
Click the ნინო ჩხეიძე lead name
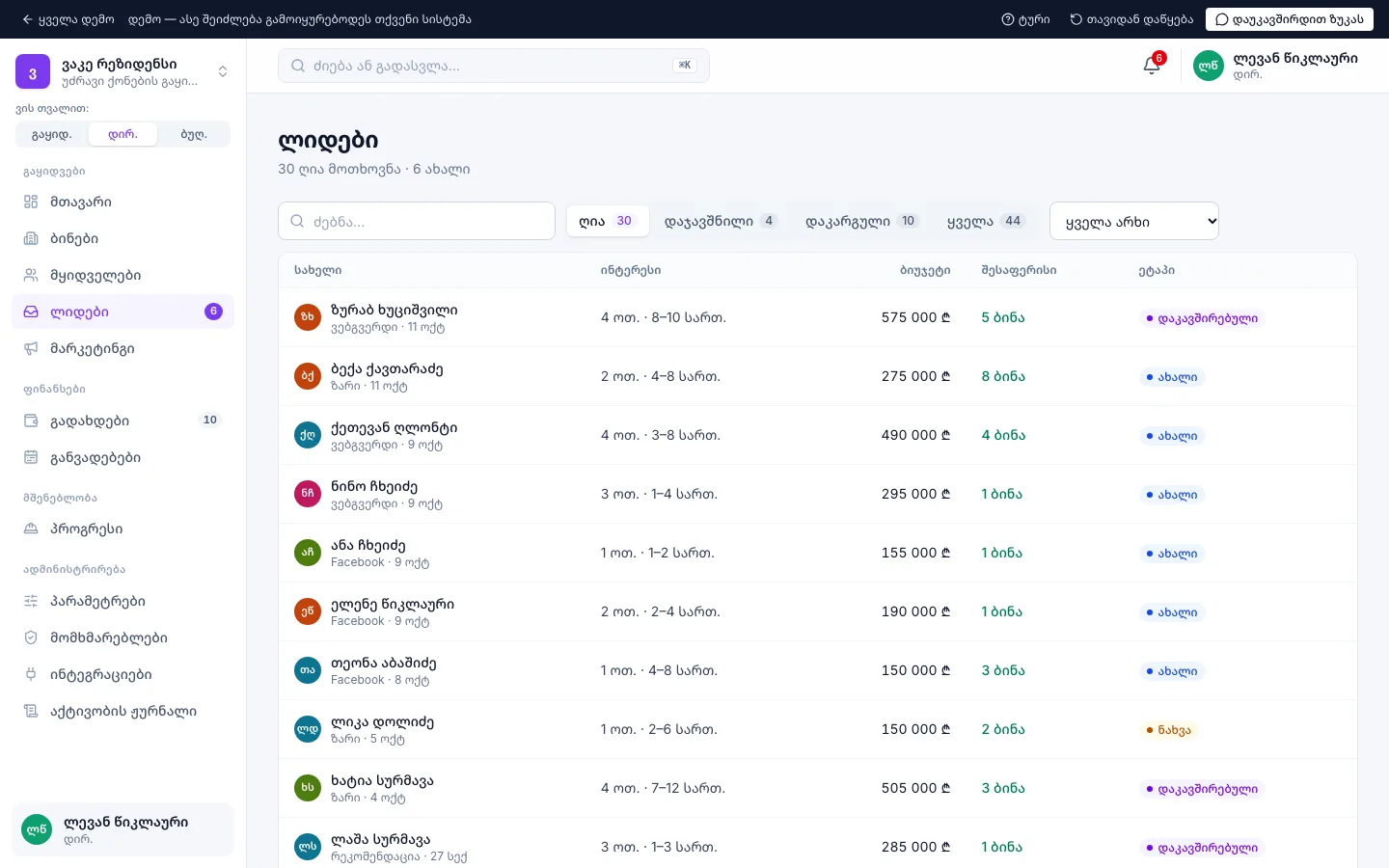[374, 486]
